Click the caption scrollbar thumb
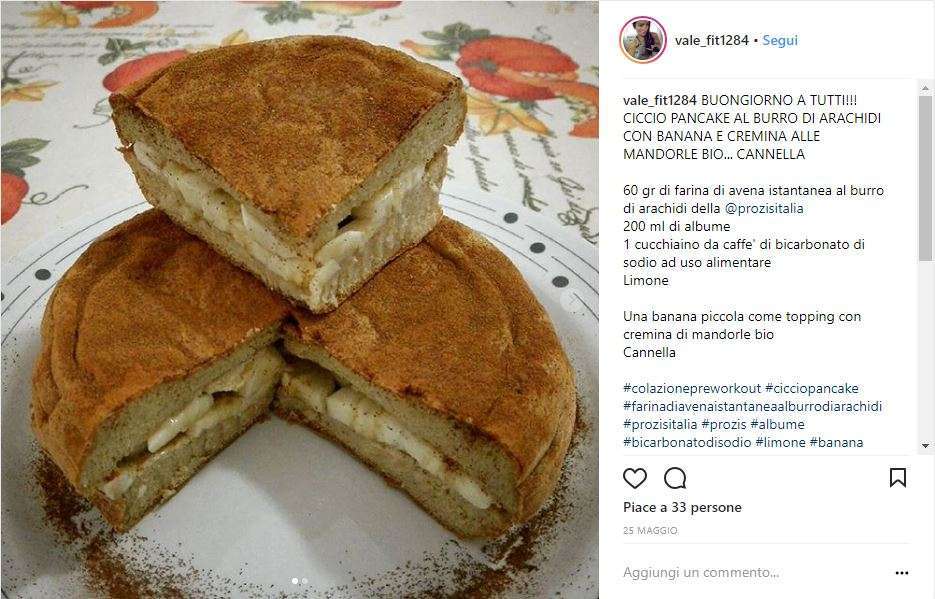The width and height of the screenshot is (935, 599). click(925, 178)
